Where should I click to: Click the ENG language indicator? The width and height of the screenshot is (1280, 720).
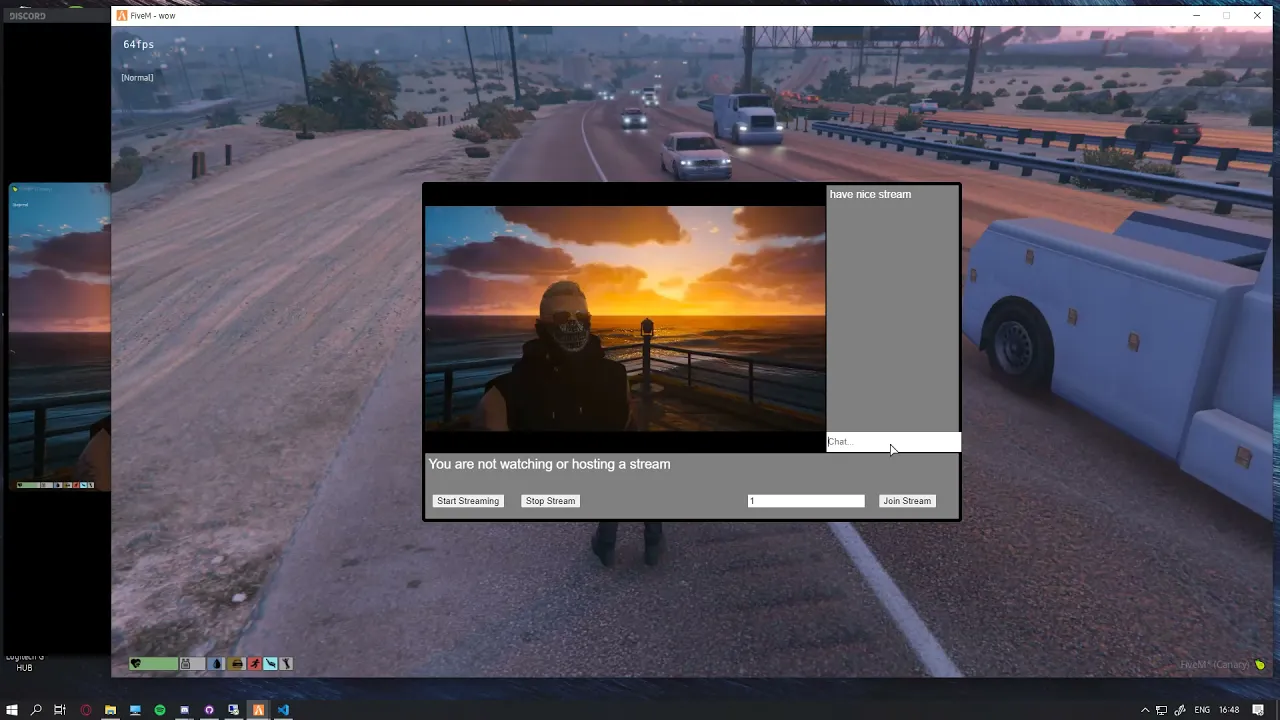[x=1202, y=710]
